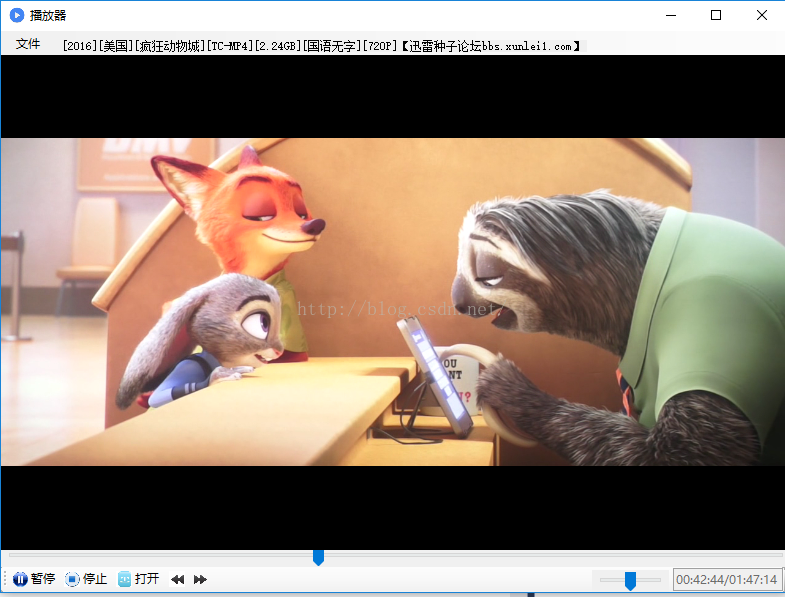This screenshot has width=785, height=597.
Task: Click the rewind double-arrow icon
Action: [177, 579]
